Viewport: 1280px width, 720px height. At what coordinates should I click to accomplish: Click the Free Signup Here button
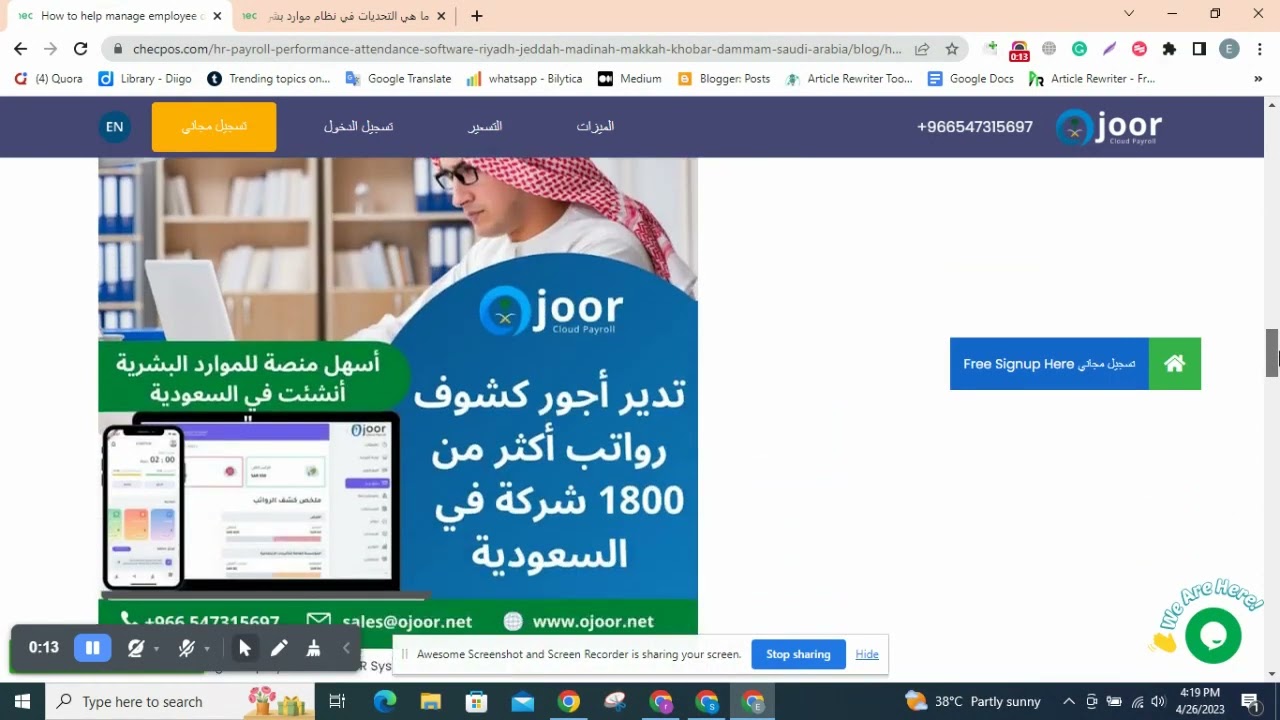[1049, 364]
